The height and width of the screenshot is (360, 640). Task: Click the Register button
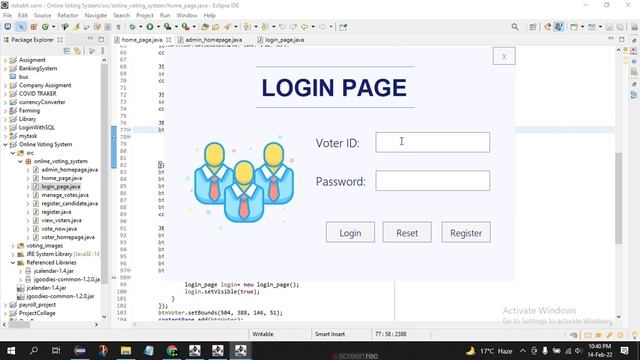[466, 233]
